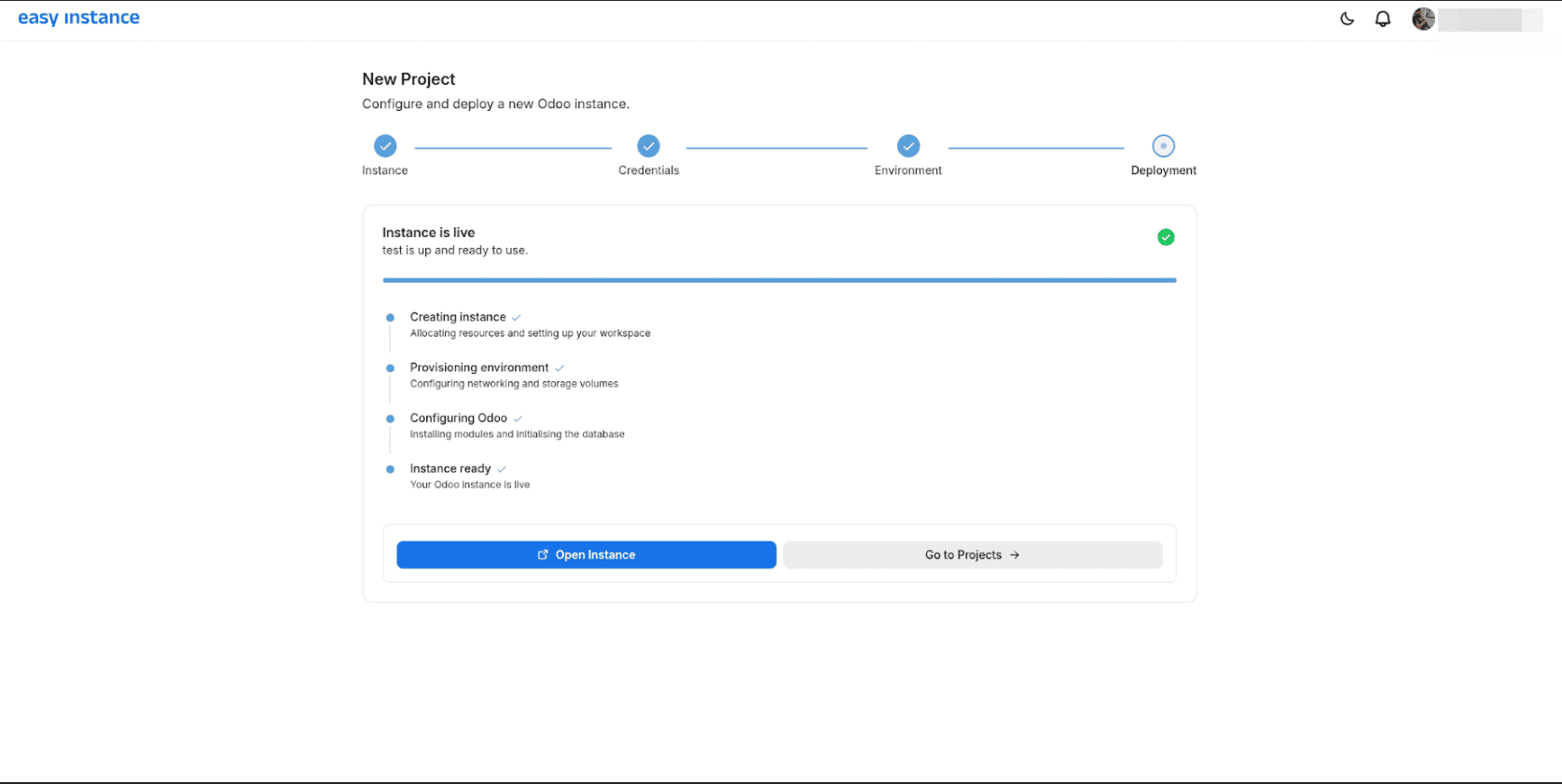Viewport: 1562px width, 784px height.
Task: Select the Instance step checkmark circle
Action: coord(385,145)
